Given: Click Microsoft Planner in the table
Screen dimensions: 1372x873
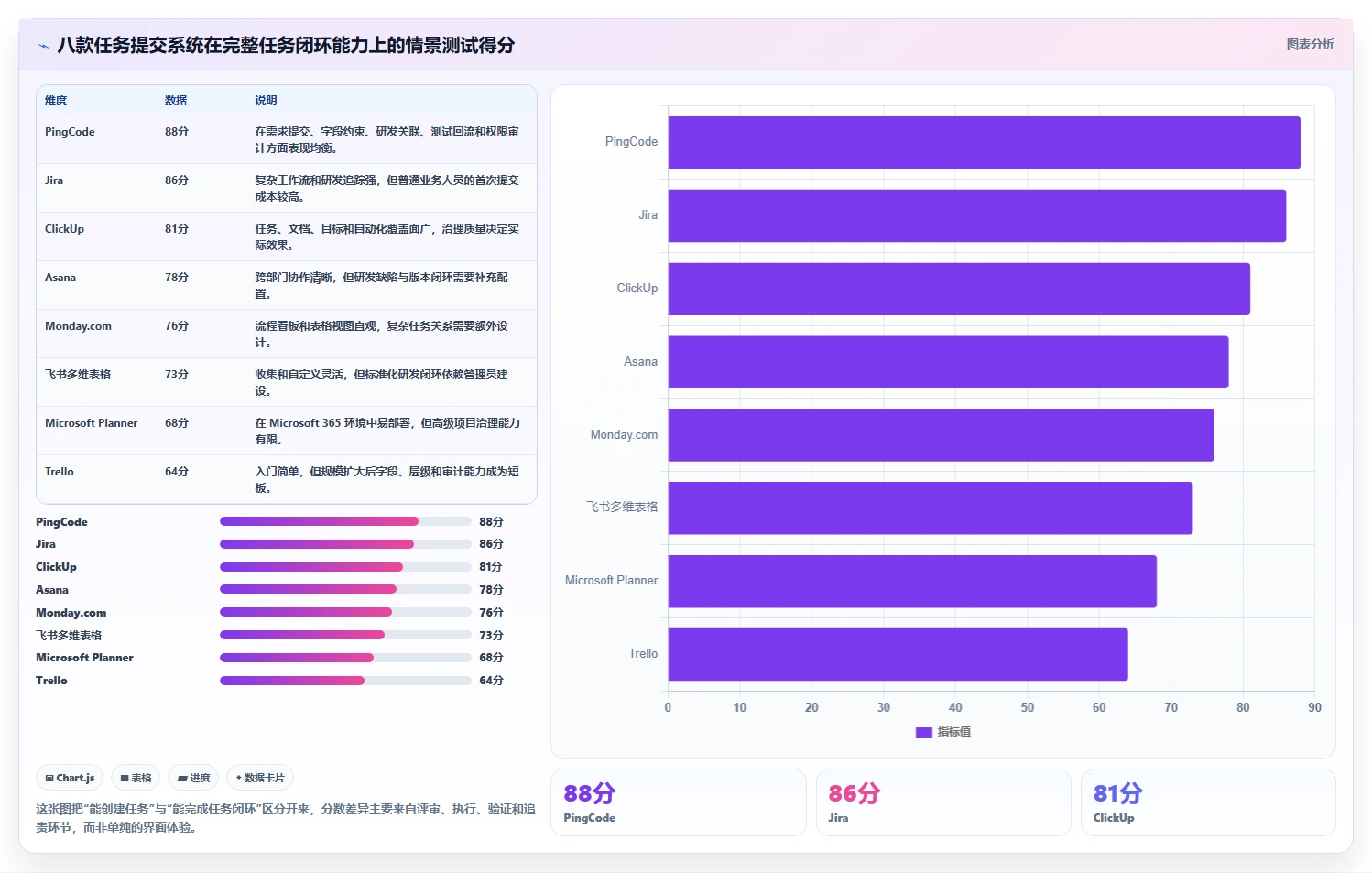Looking at the screenshot, I should tap(91, 423).
